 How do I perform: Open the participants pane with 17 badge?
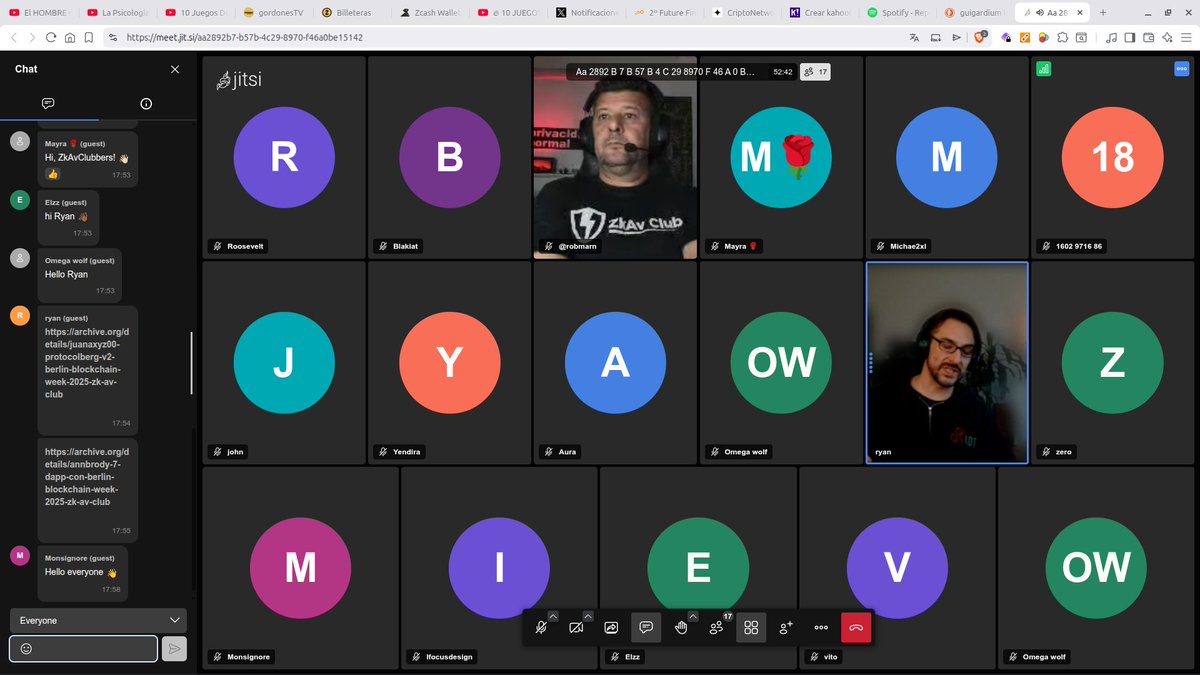coord(716,627)
